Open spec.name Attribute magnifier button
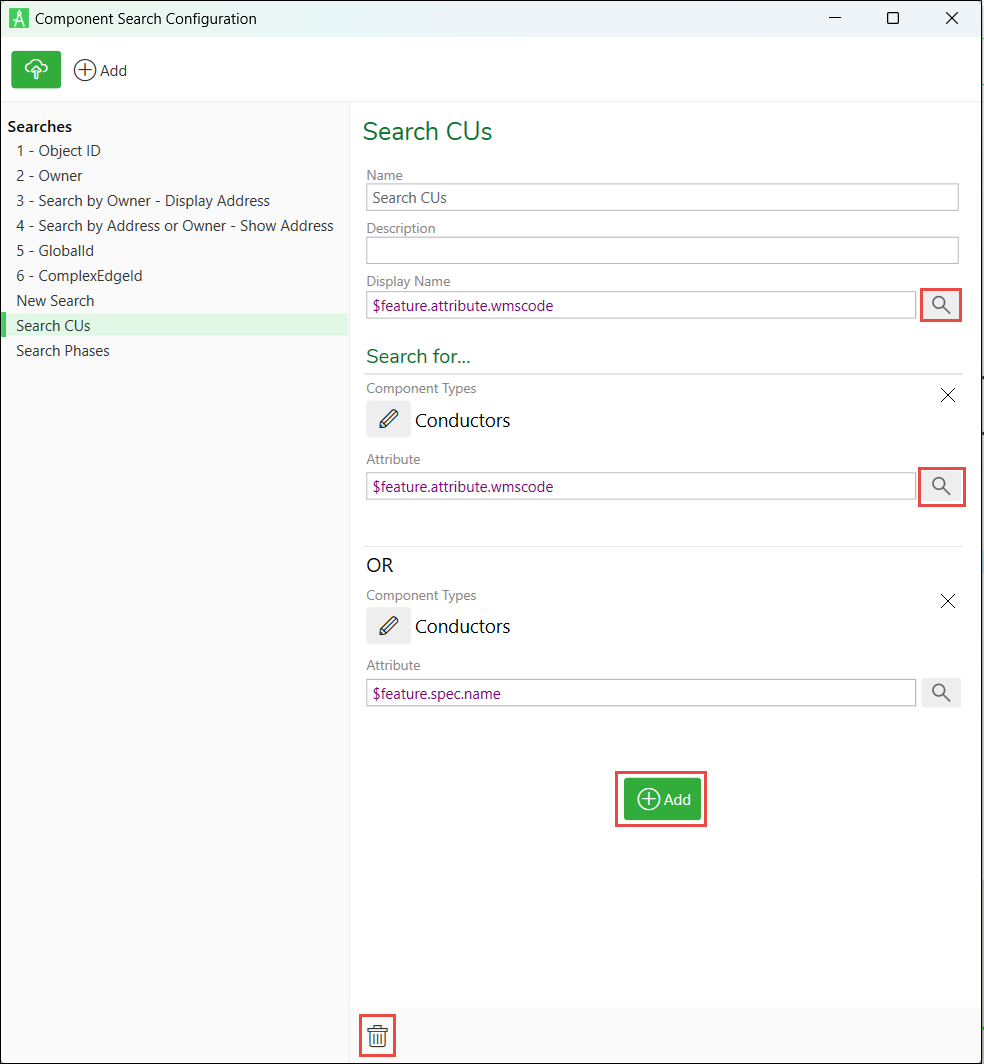Viewport: 984px width, 1064px height. click(941, 693)
